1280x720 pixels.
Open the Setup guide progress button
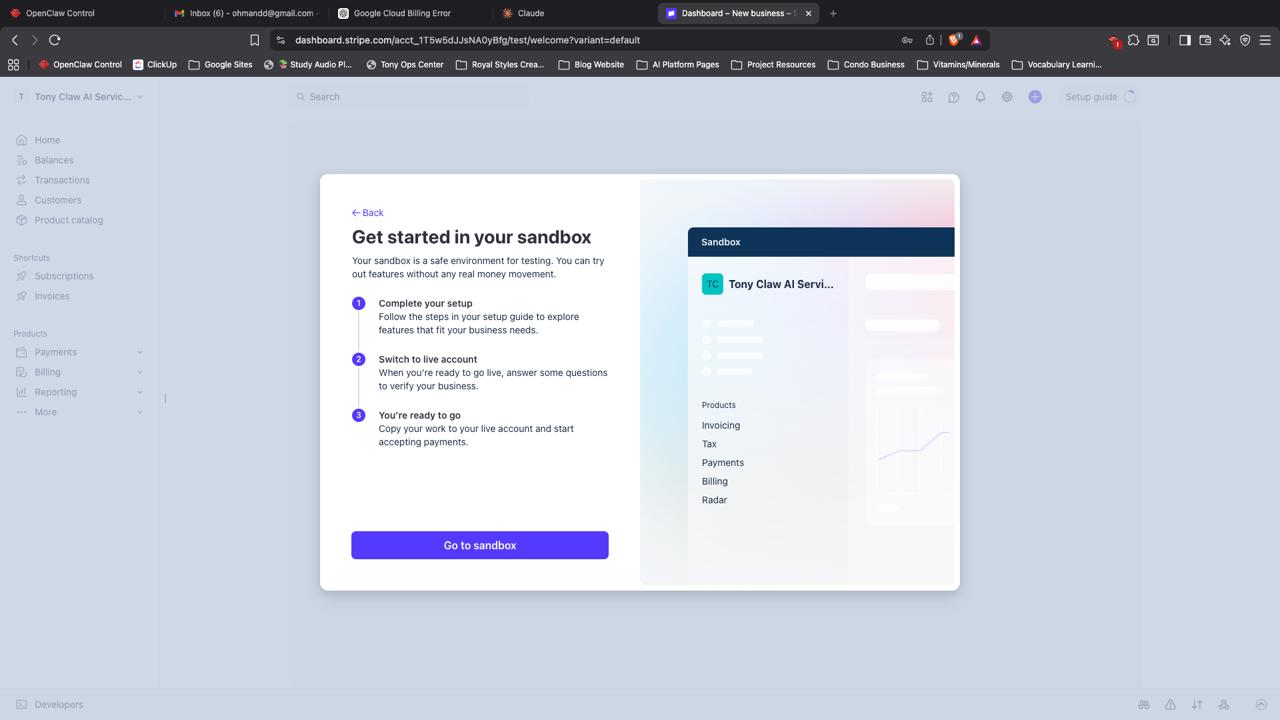tap(1100, 97)
